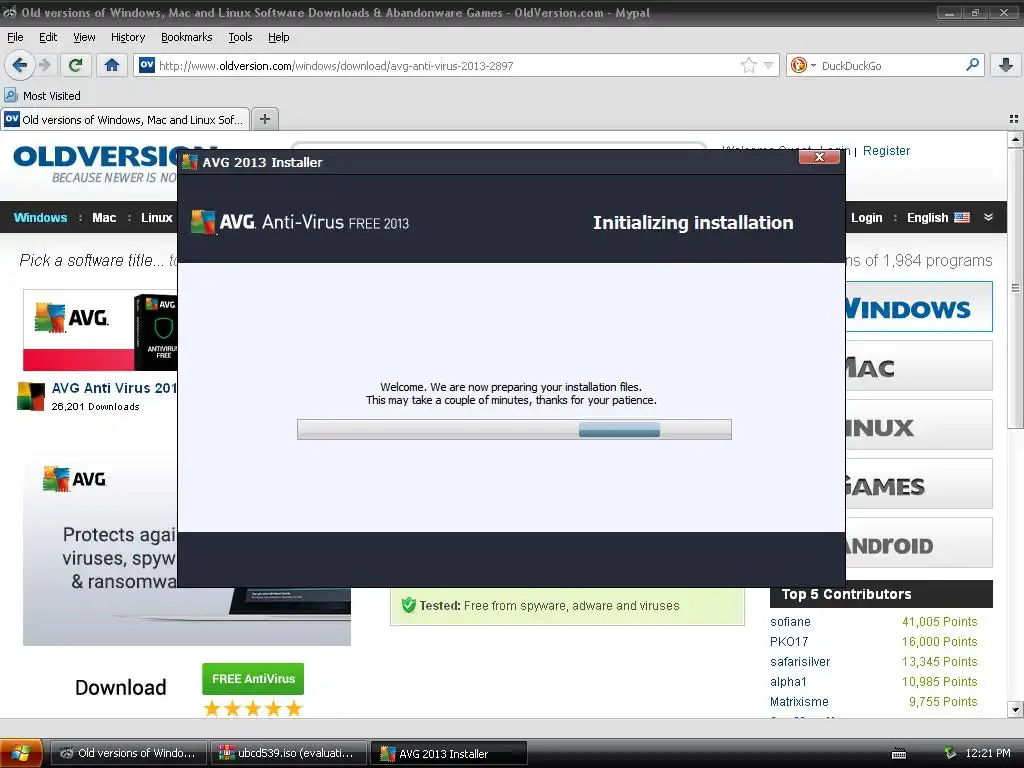Image resolution: width=1024 pixels, height=768 pixels.
Task: Close the AVG 2013 Installer dialog
Action: (819, 157)
